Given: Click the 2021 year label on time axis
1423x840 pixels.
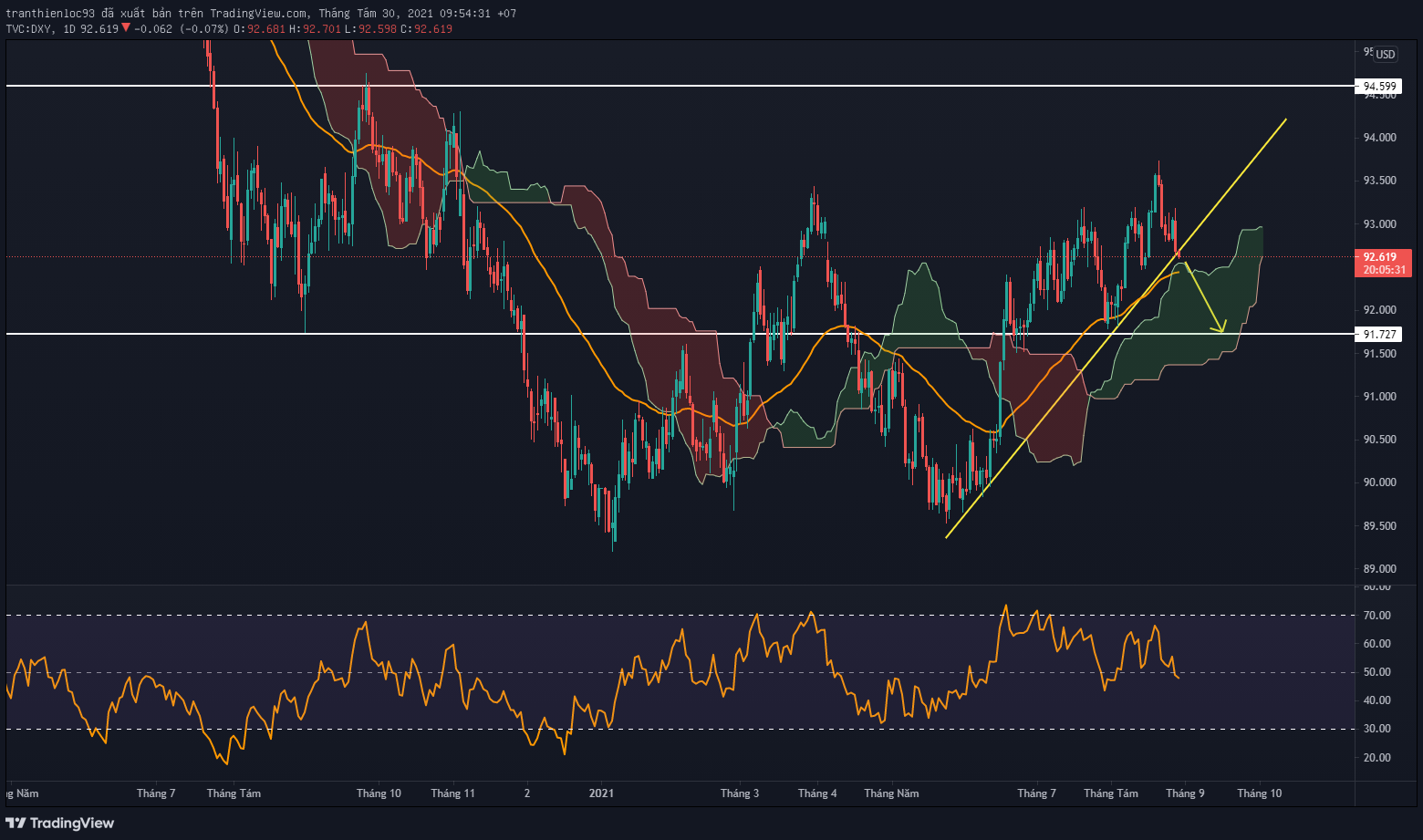Looking at the screenshot, I should point(601,793).
